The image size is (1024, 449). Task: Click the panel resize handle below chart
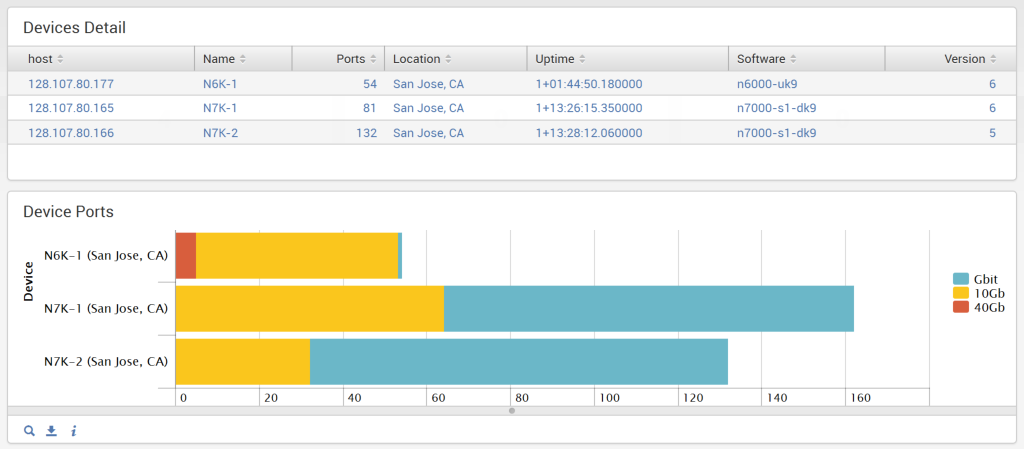click(x=512, y=410)
